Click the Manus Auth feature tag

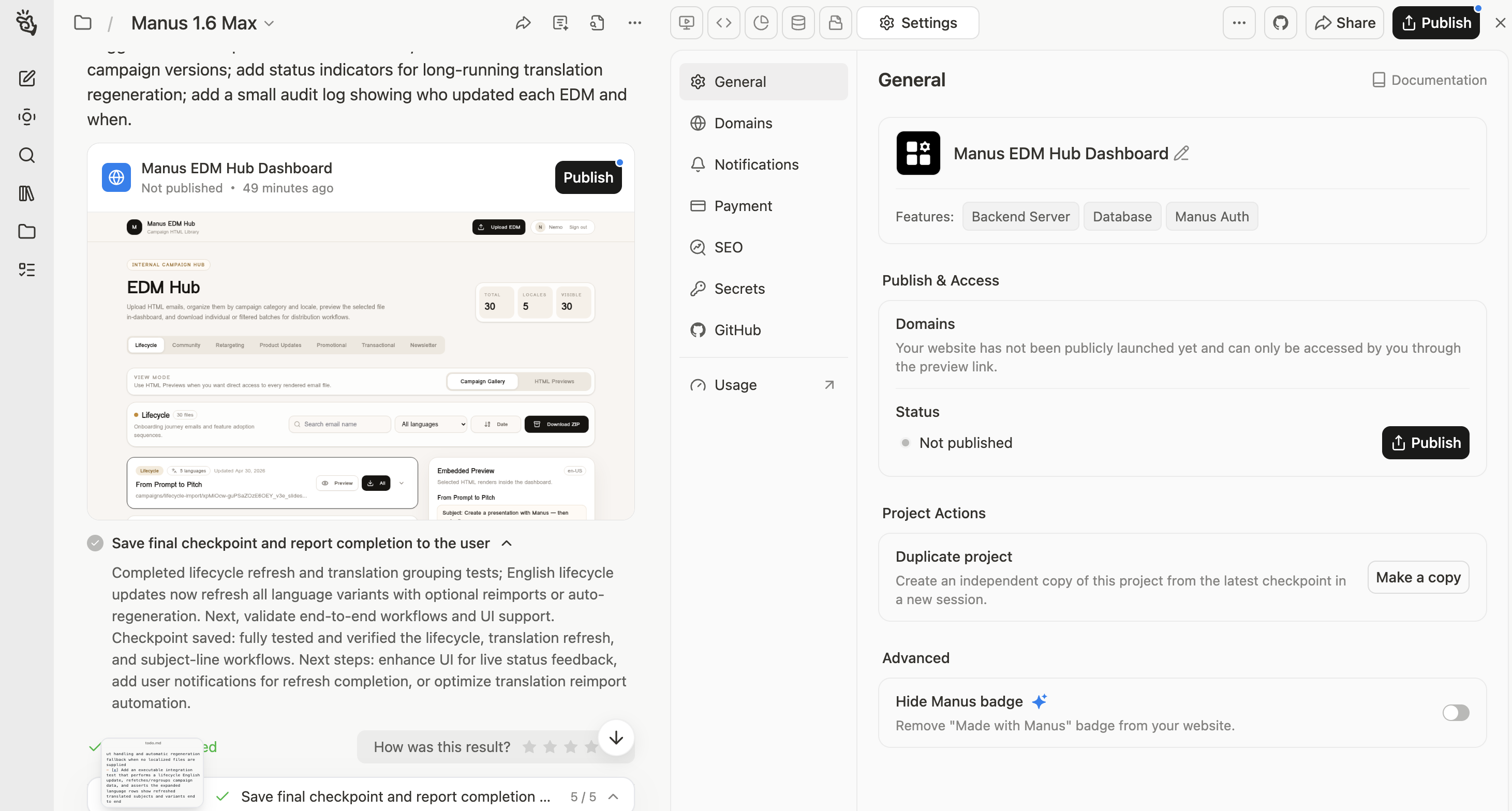click(x=1211, y=217)
